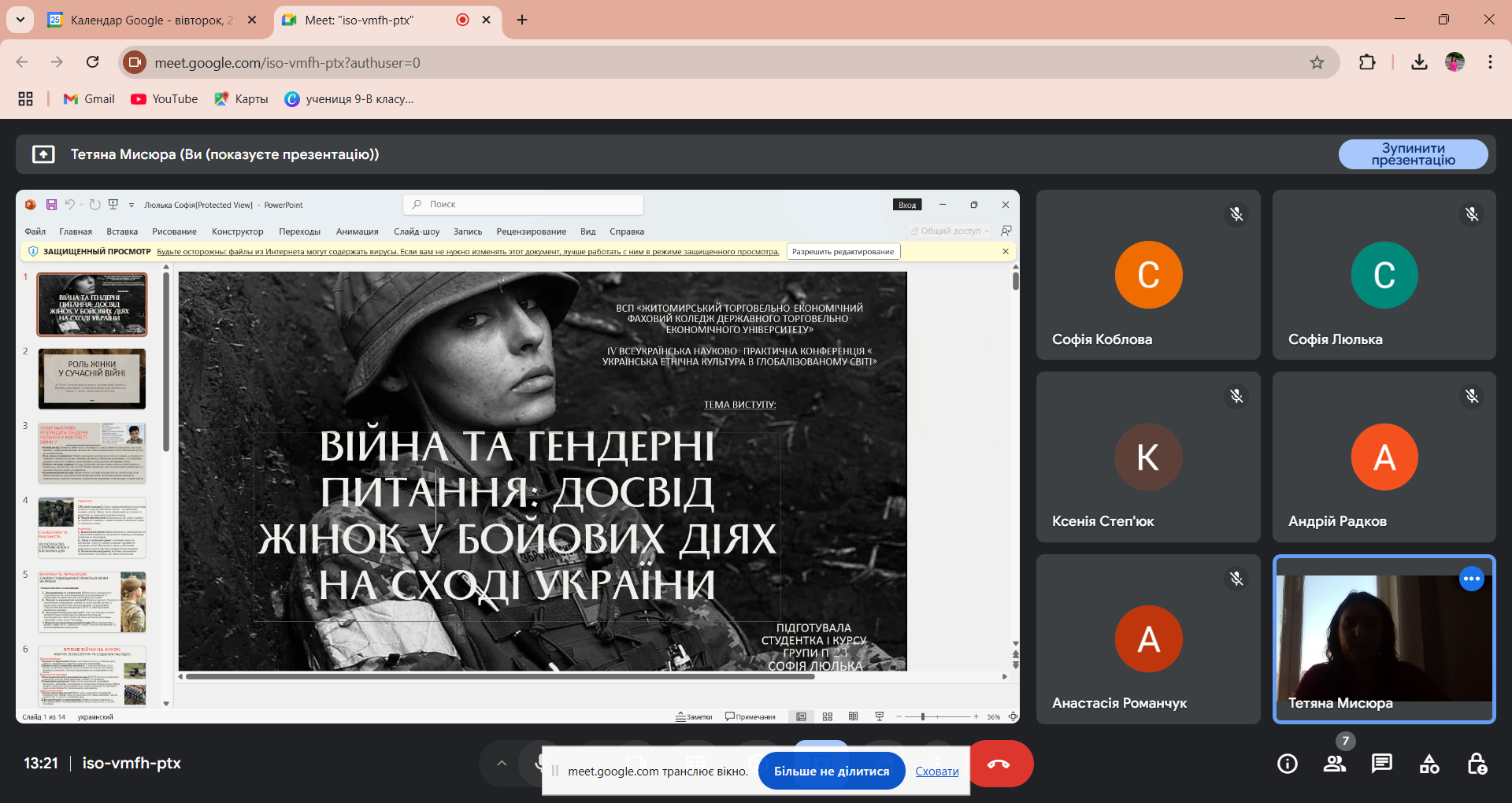Open the meeting details info icon
The width and height of the screenshot is (1512, 803).
(1288, 764)
